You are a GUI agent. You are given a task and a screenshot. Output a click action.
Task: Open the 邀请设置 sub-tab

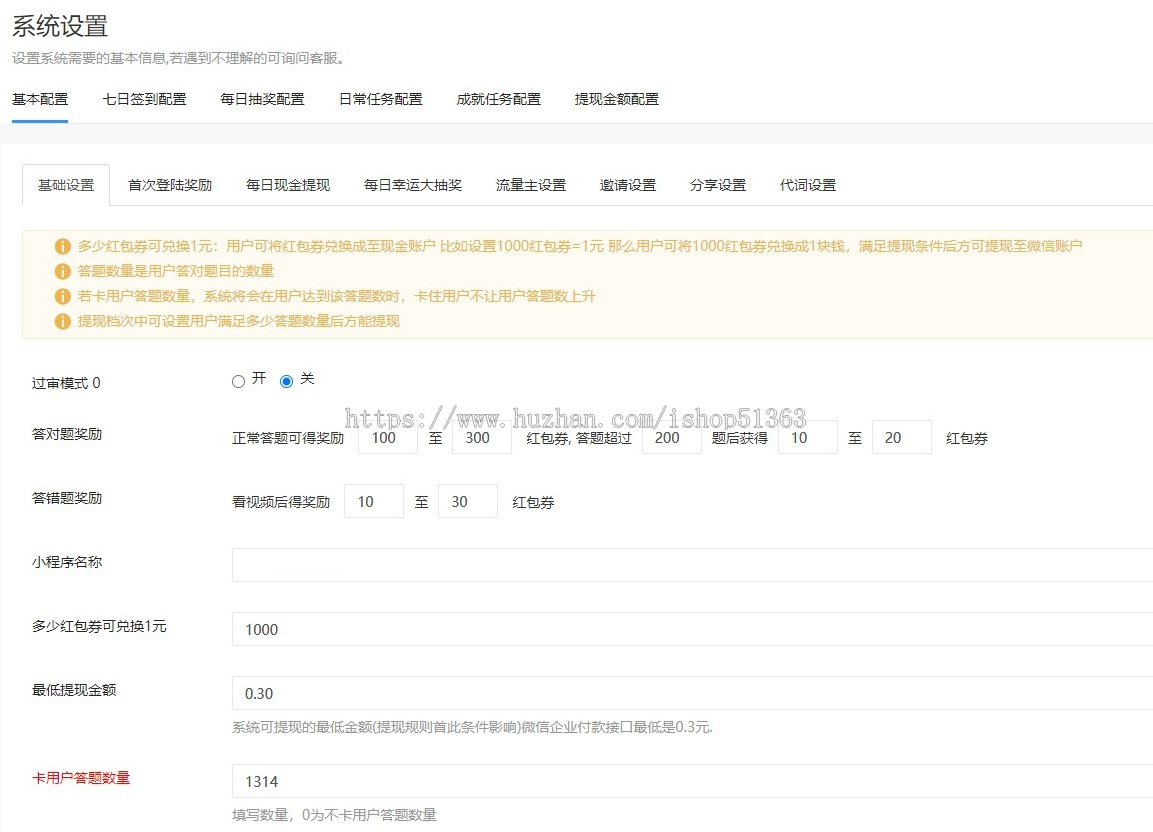coord(628,185)
